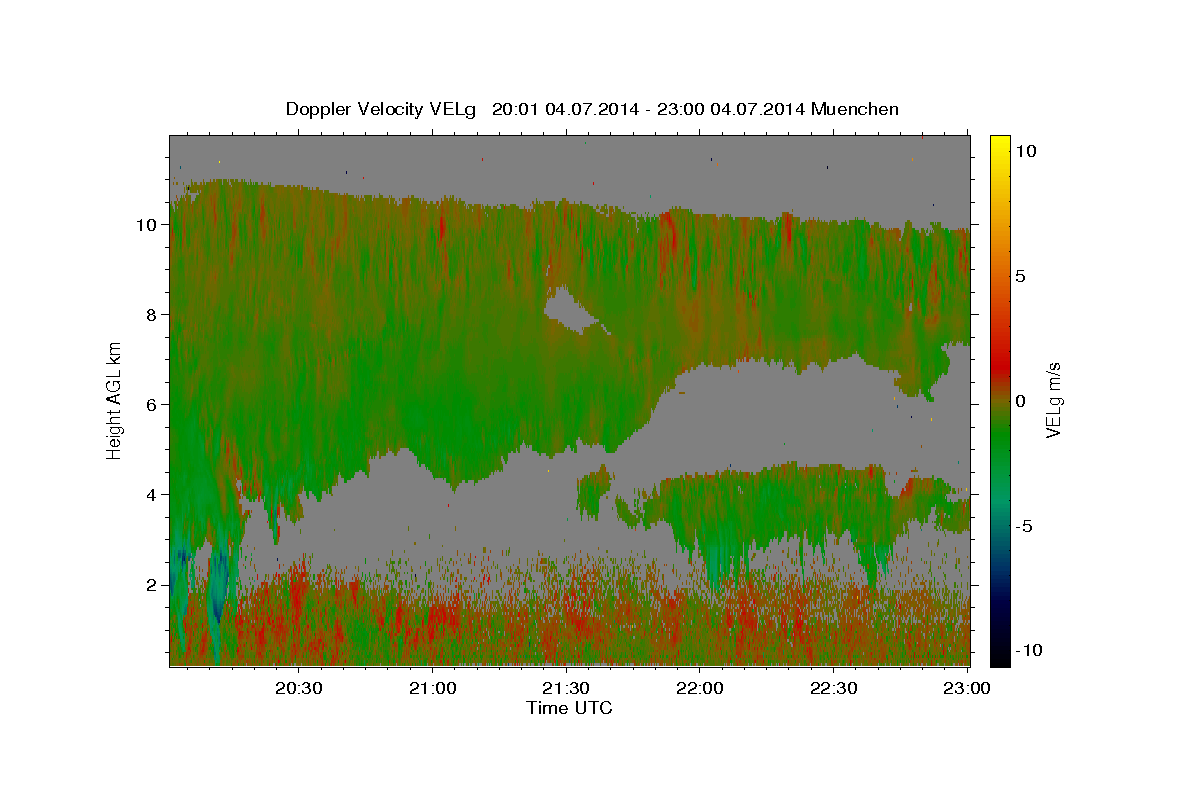This screenshot has height=800, width=1200.
Task: Click the colorbar zero label
Action: (1020, 401)
